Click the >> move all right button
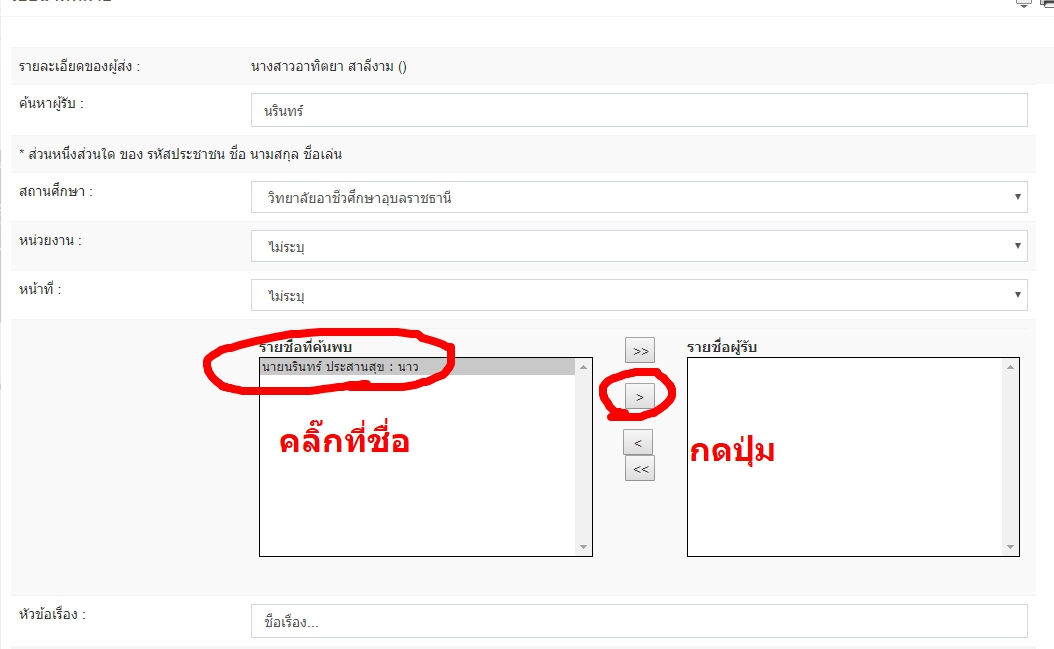The image size is (1054, 649). point(640,350)
